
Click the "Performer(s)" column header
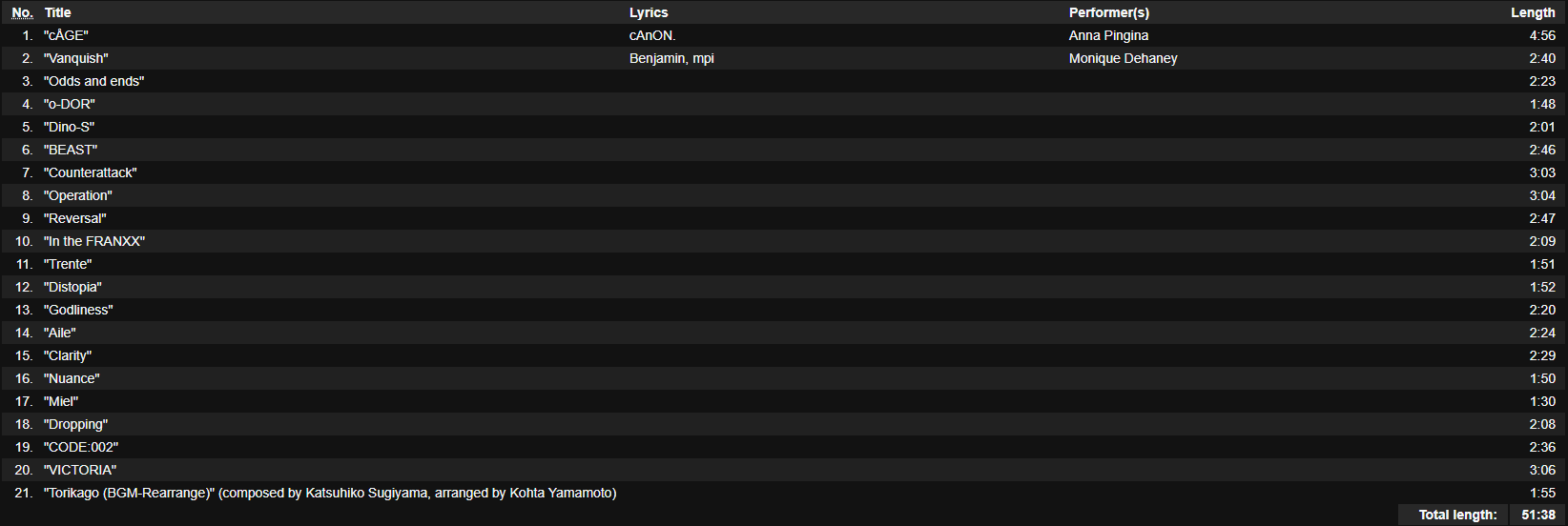point(1108,12)
